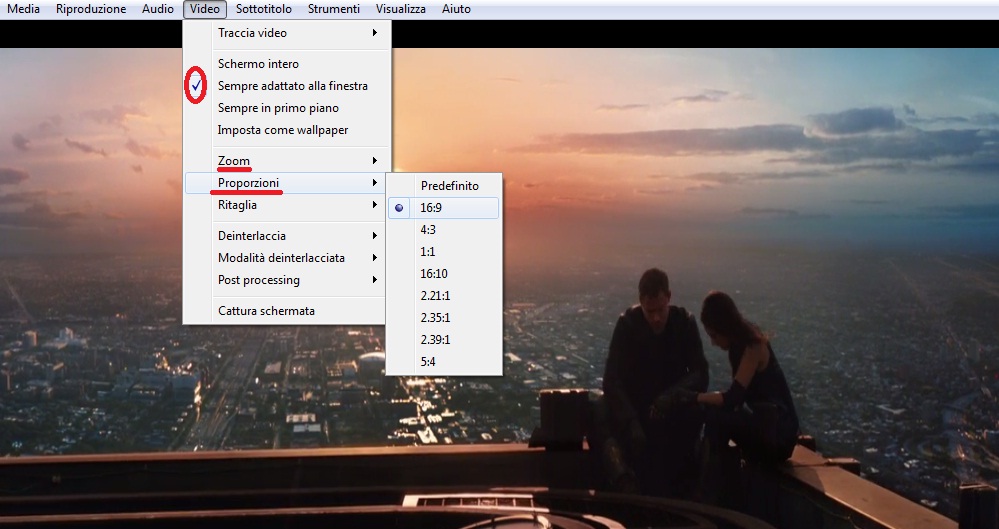The height and width of the screenshot is (529, 999).
Task: Open the Aiuto menu
Action: pos(456,9)
